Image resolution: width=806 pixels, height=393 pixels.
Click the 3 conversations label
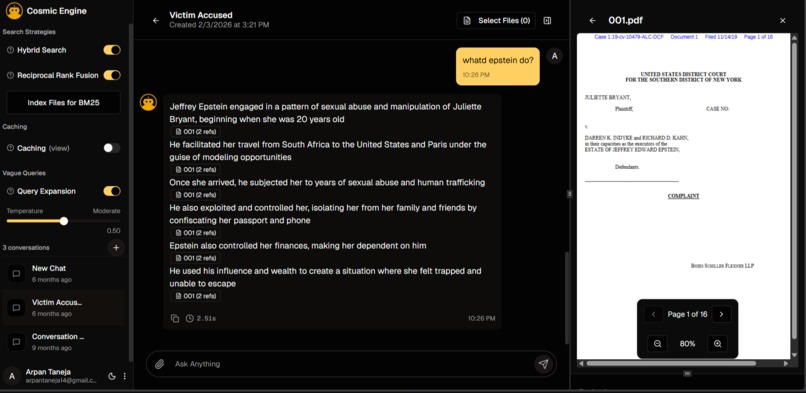click(26, 248)
